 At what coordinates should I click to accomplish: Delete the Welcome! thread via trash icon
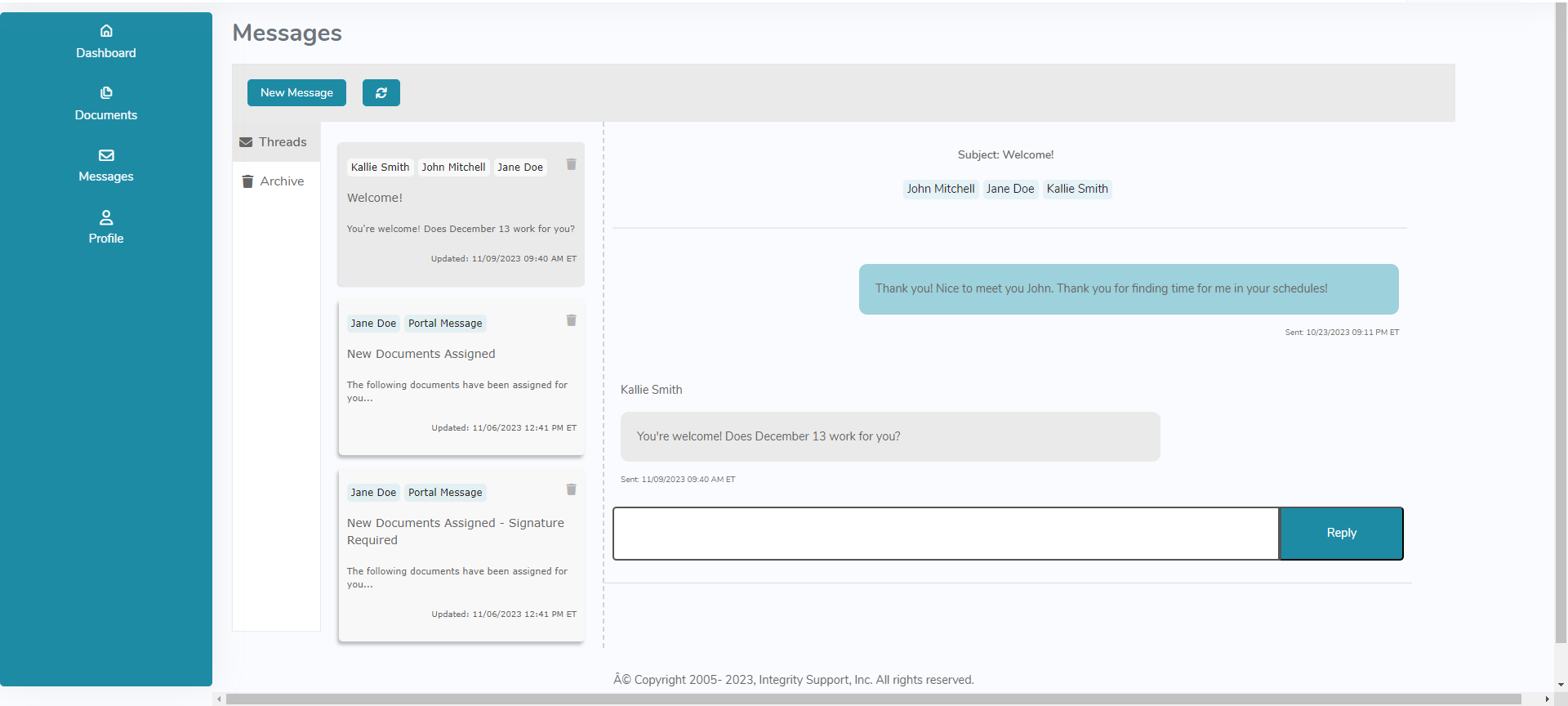tap(572, 164)
